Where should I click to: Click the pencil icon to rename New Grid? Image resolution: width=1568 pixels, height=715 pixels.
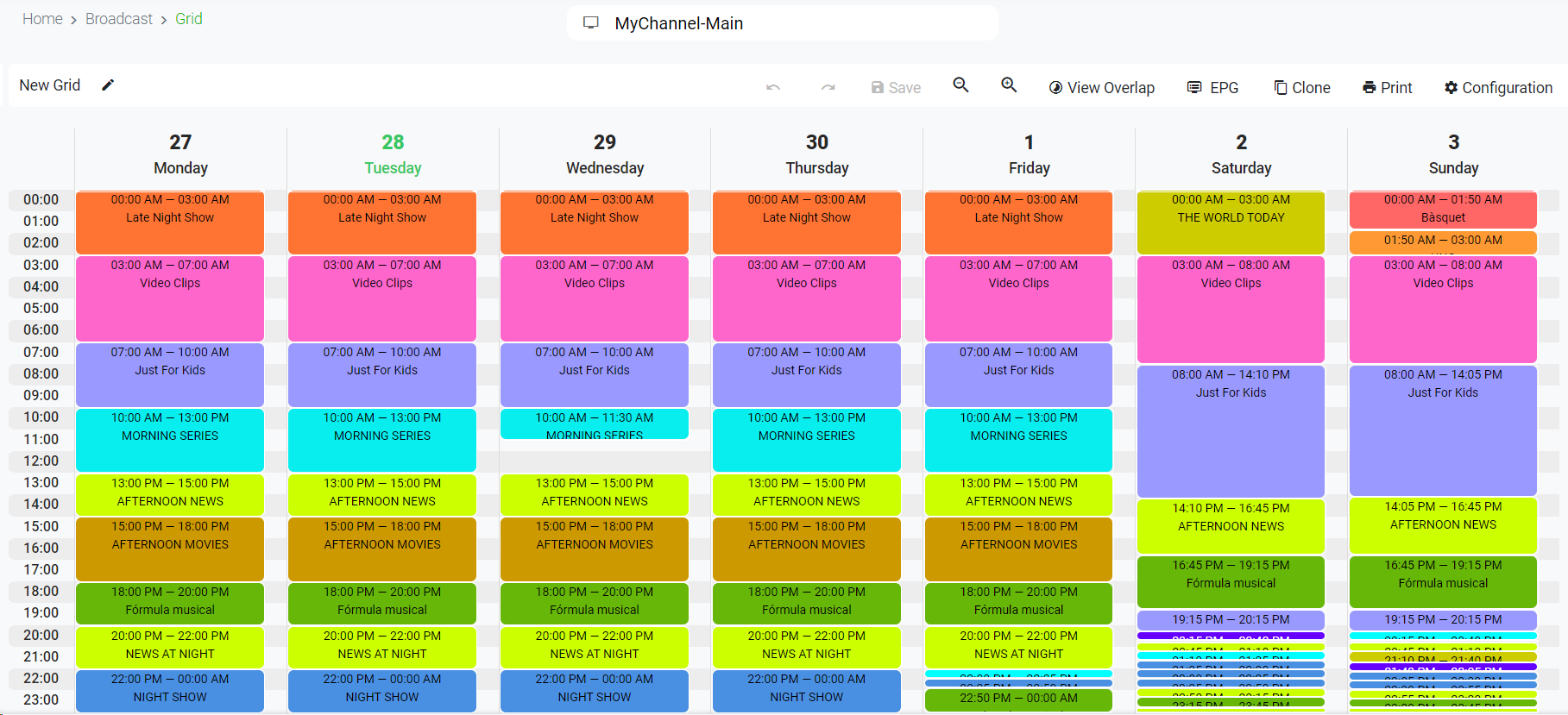click(108, 85)
